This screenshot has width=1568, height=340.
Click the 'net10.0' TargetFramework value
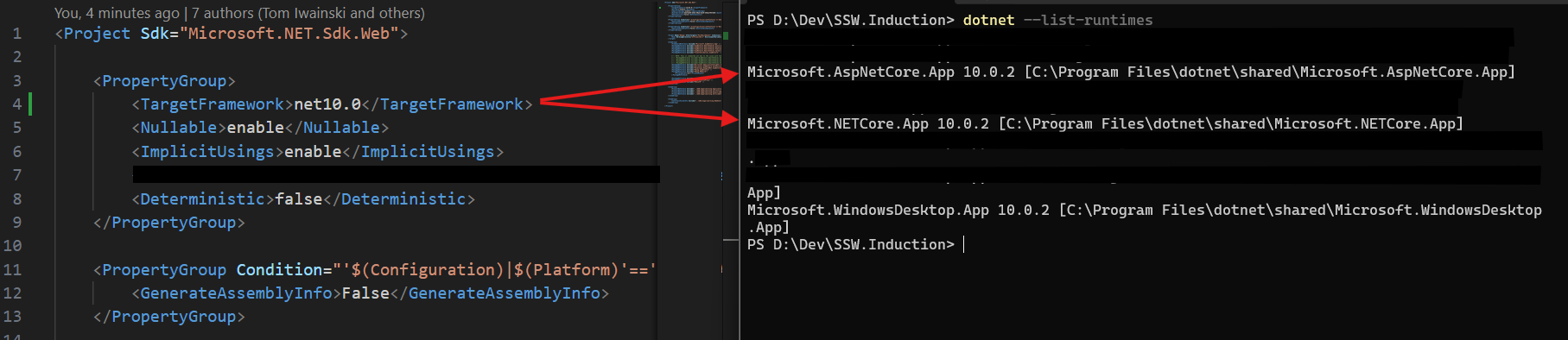click(x=327, y=104)
